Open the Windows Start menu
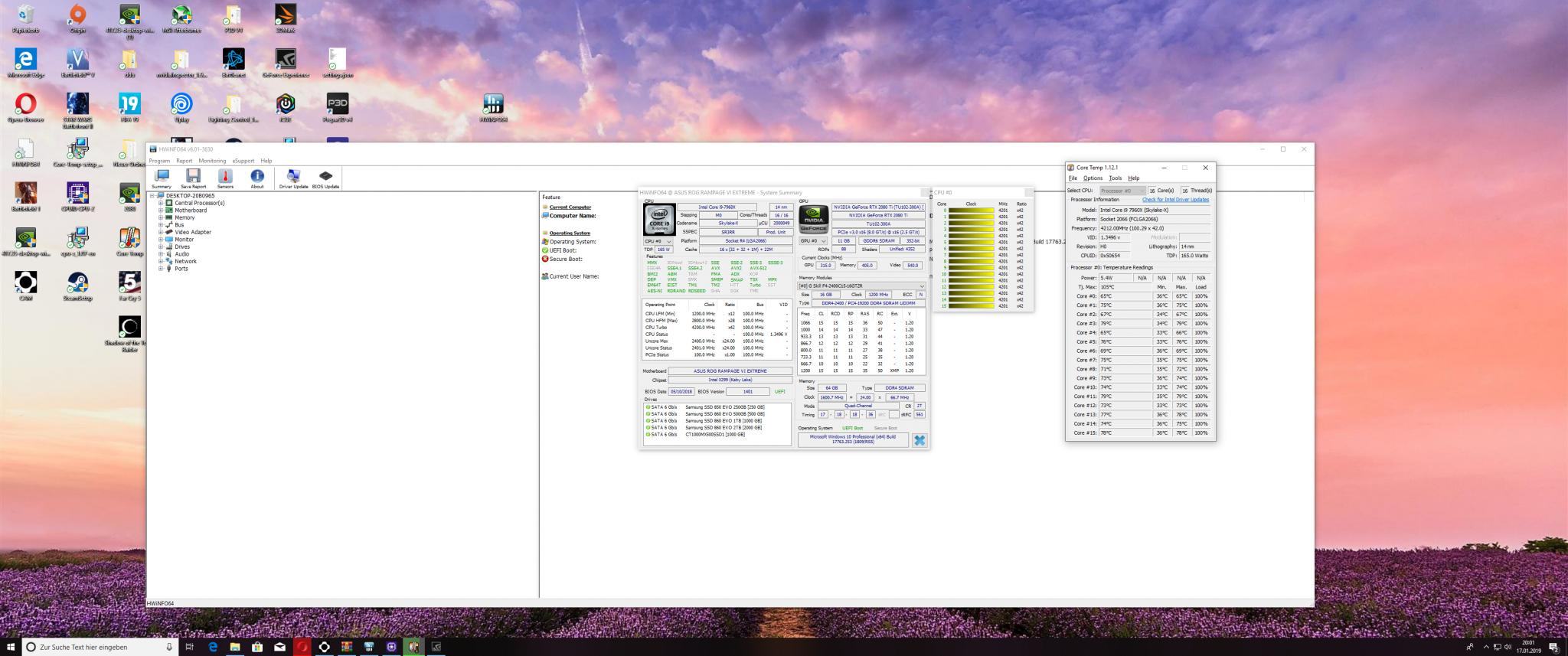Screen dimensions: 1568x656 point(10,647)
